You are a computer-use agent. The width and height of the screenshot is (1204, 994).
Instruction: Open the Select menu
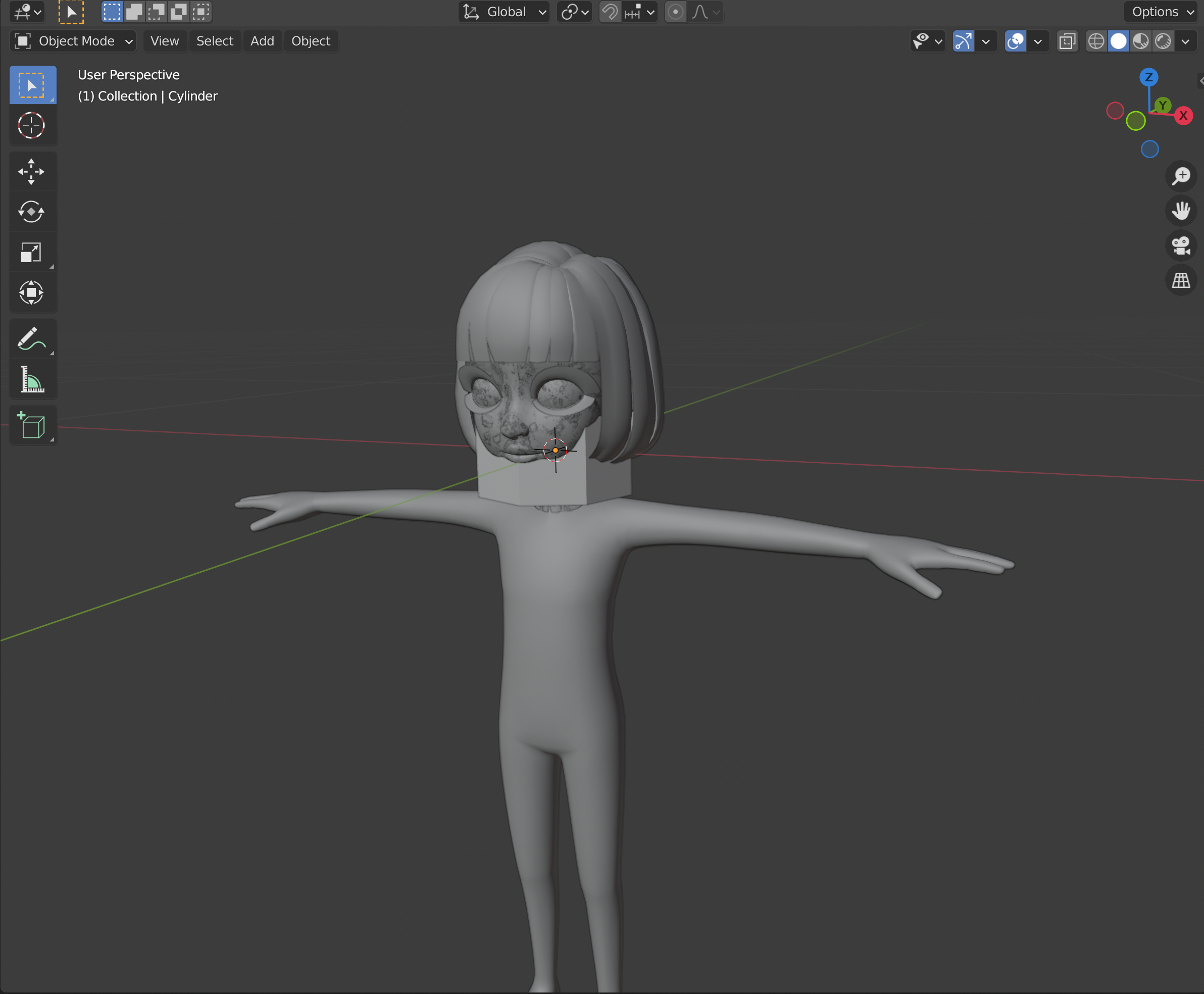click(215, 41)
